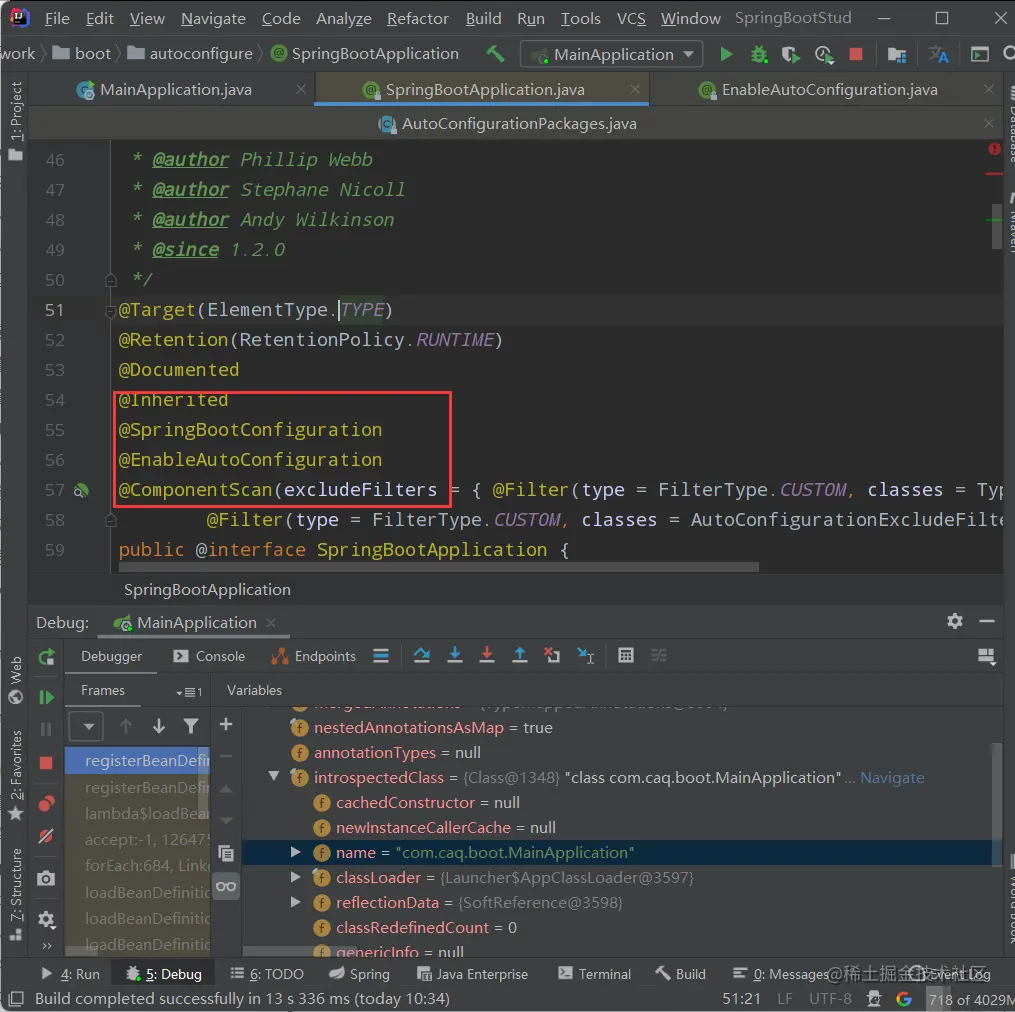Open the 4: Run tool window
The height and width of the screenshot is (1012, 1015).
pos(70,974)
